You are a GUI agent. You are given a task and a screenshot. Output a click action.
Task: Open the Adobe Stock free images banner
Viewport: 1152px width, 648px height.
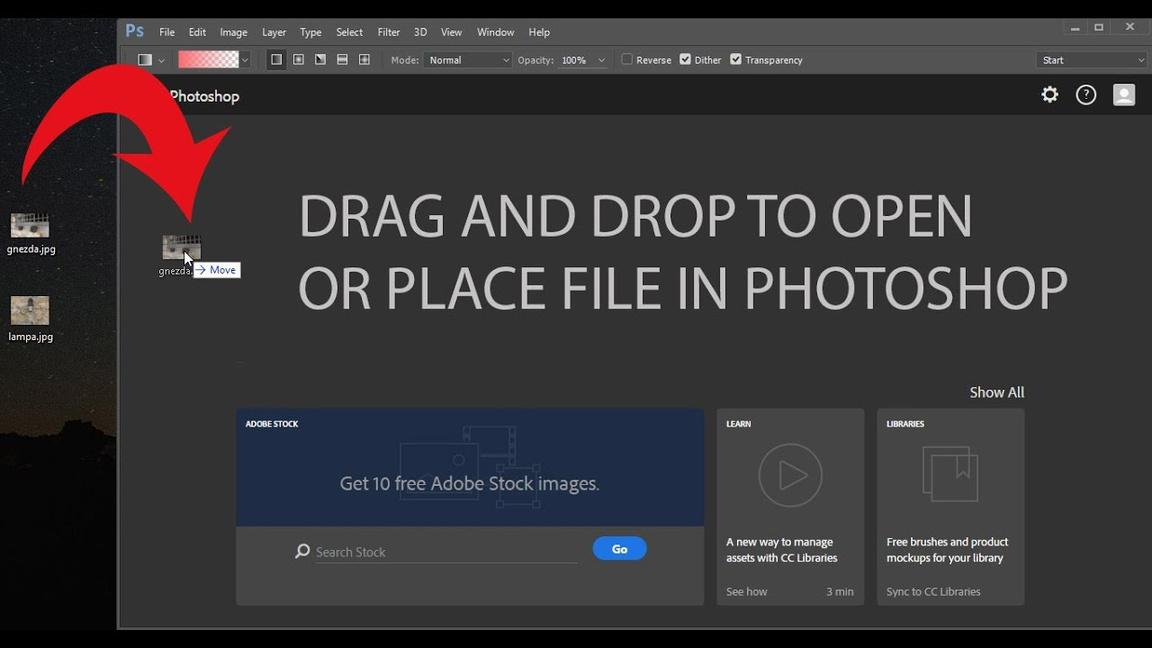click(x=469, y=467)
